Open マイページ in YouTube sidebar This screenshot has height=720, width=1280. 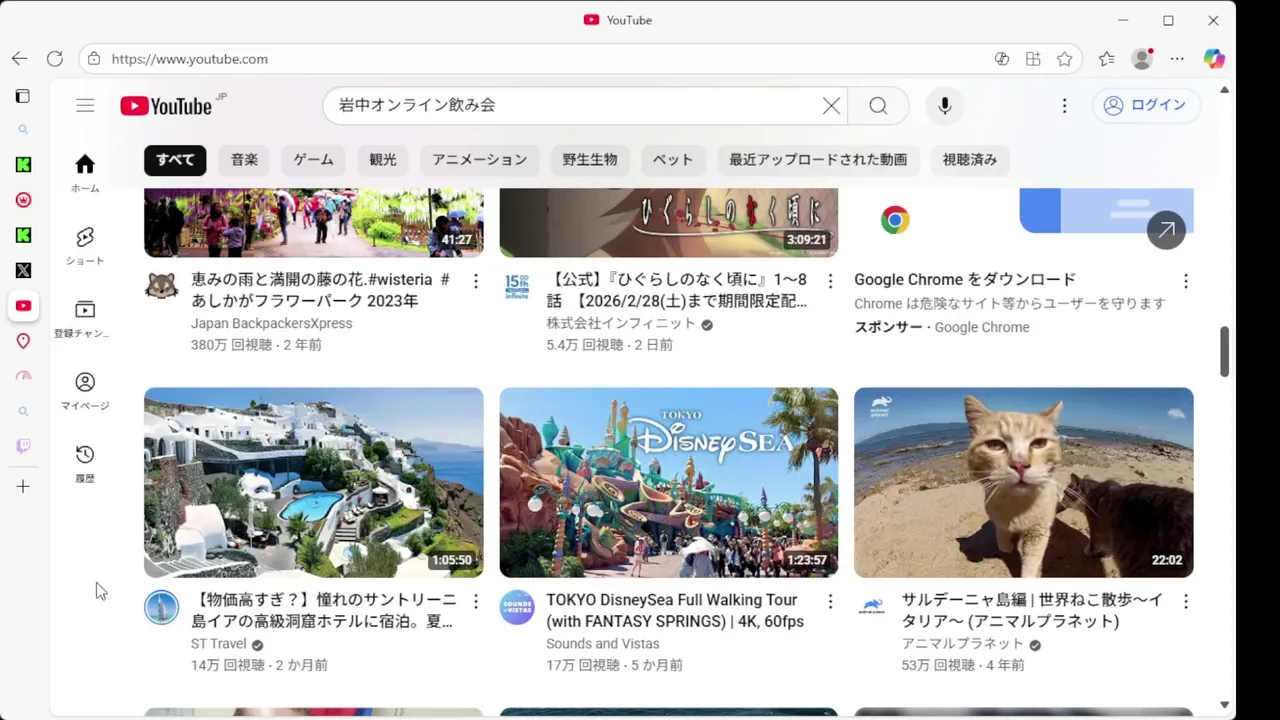tap(85, 391)
